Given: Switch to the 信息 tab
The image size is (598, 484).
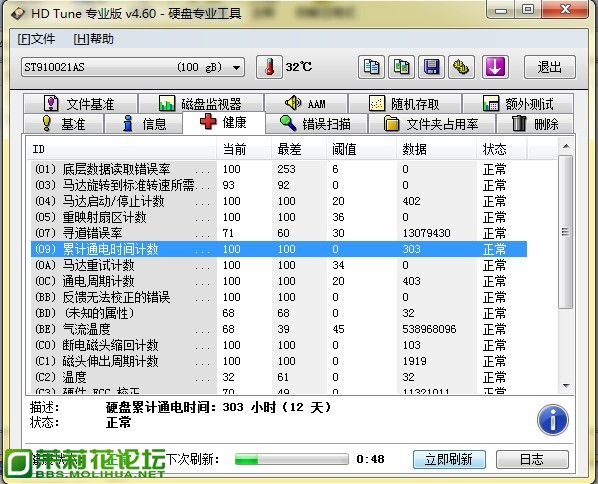Looking at the screenshot, I should (x=144, y=124).
